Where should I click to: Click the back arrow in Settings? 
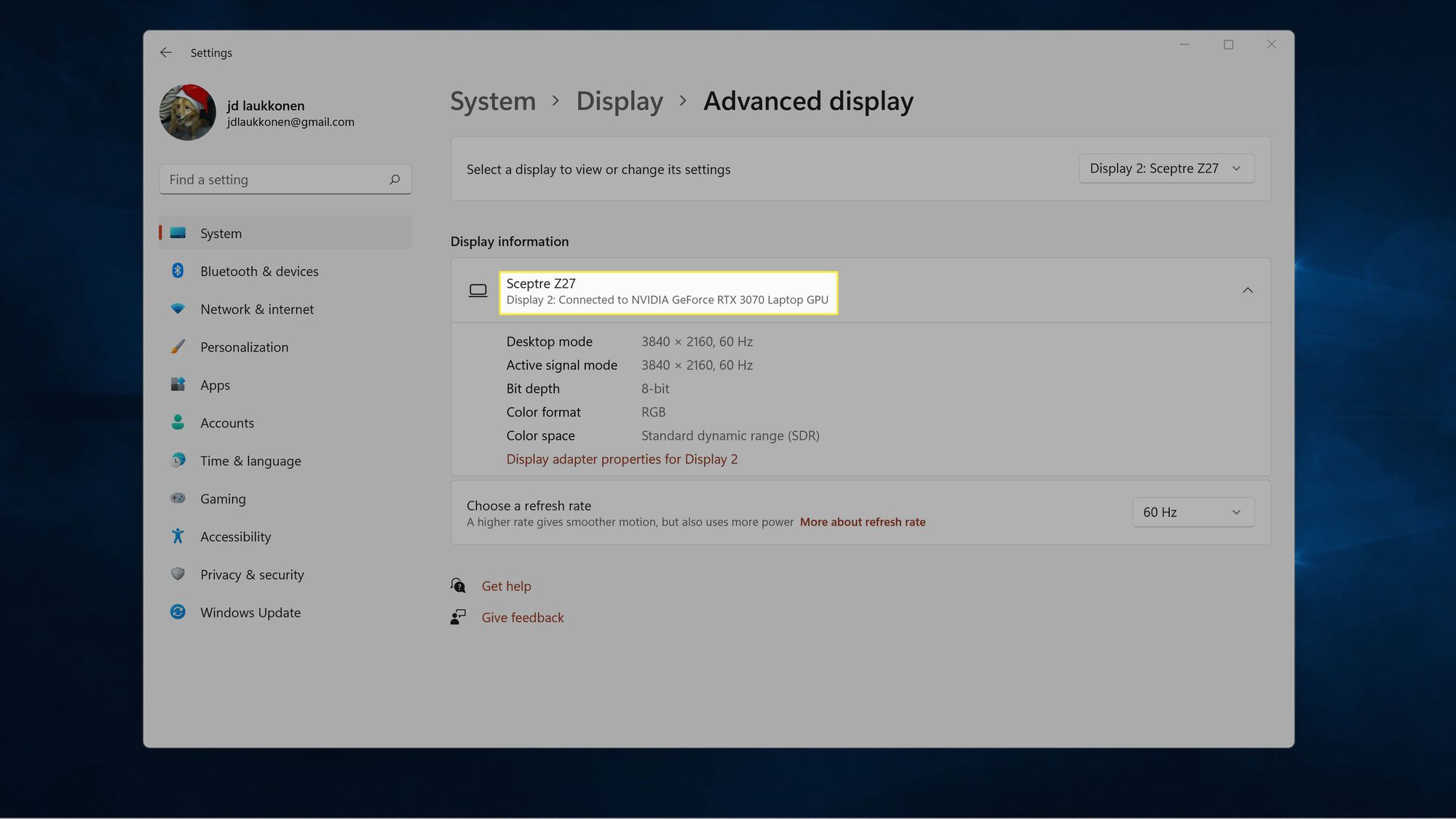(166, 52)
